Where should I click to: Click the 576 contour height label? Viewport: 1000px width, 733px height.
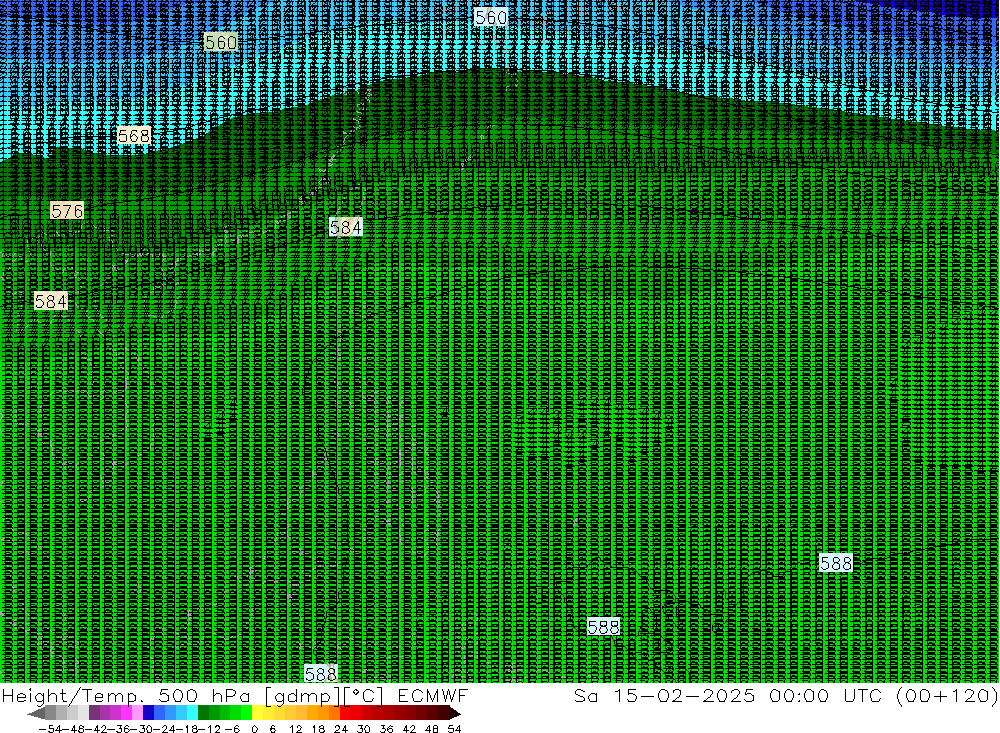click(x=67, y=211)
